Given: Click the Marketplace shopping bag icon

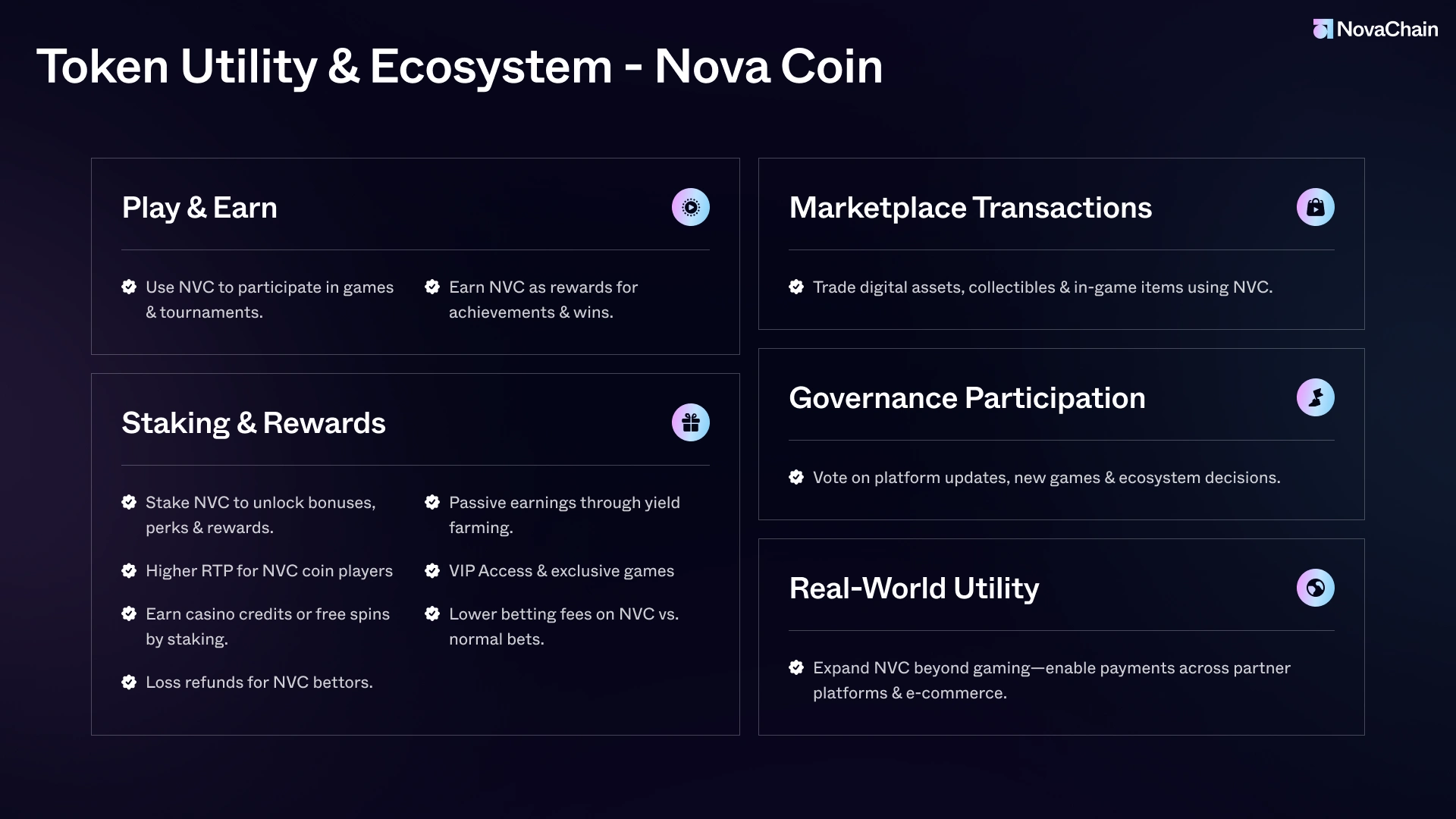Looking at the screenshot, I should click(1315, 207).
